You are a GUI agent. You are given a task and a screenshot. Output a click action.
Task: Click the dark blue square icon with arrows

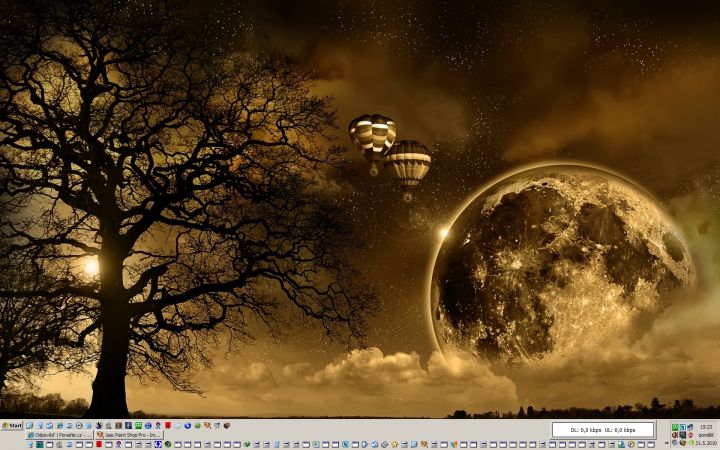[x=128, y=426]
